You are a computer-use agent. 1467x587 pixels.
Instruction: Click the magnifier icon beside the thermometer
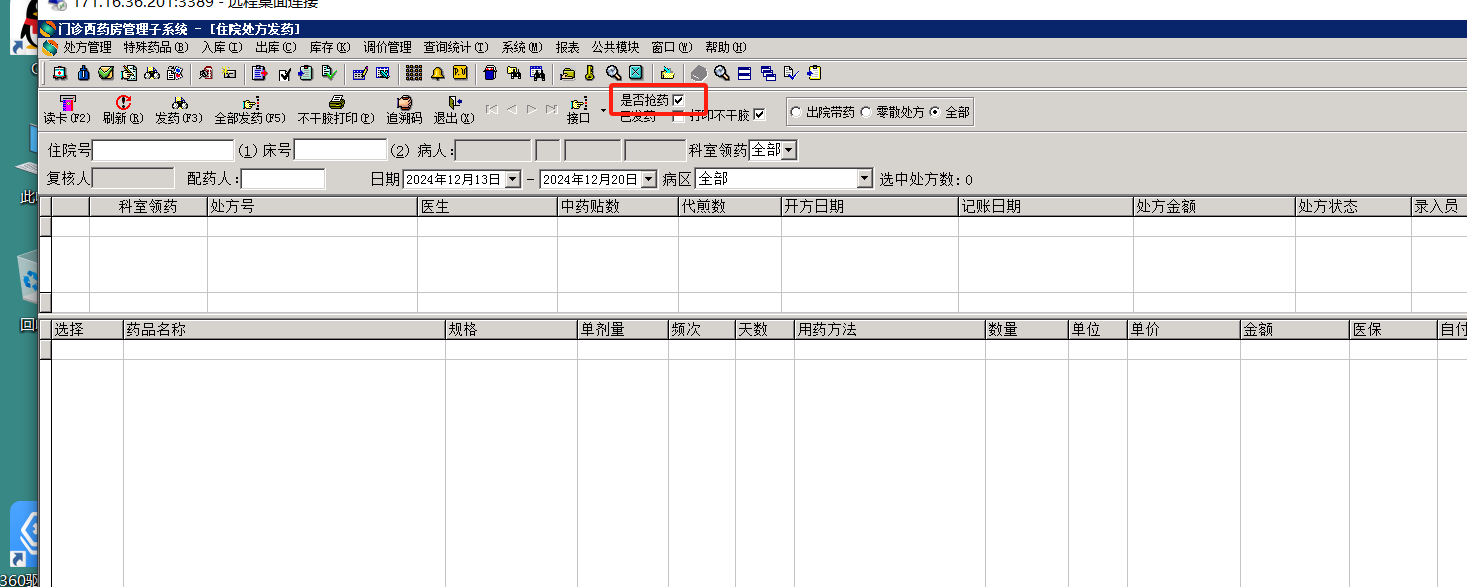613,73
